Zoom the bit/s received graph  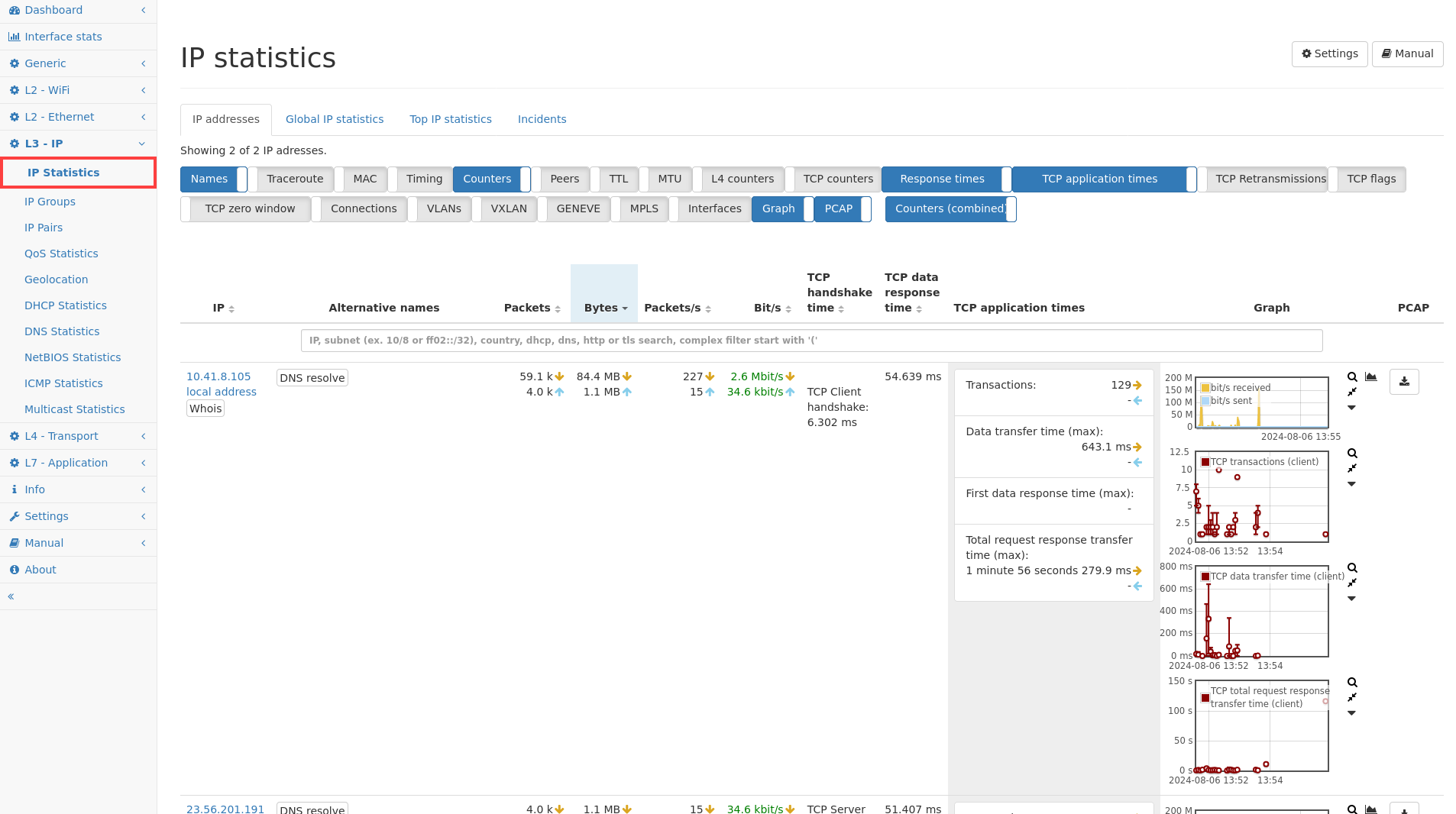tap(1352, 377)
